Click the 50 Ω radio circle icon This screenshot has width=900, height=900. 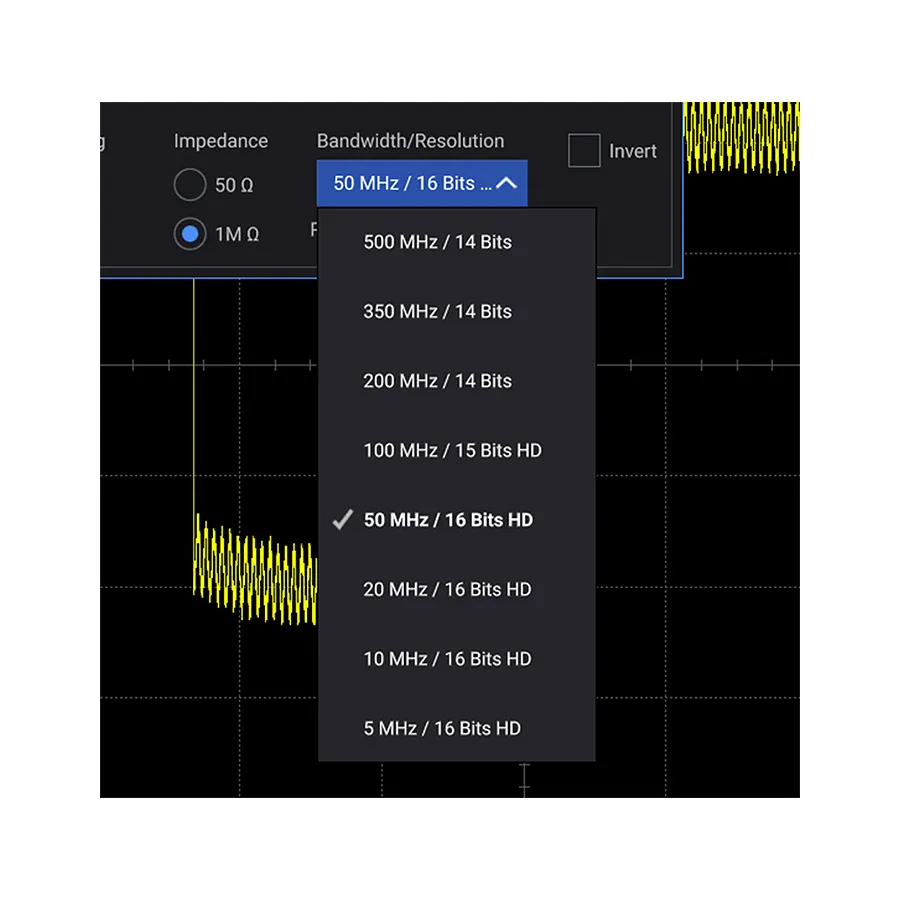(190, 185)
